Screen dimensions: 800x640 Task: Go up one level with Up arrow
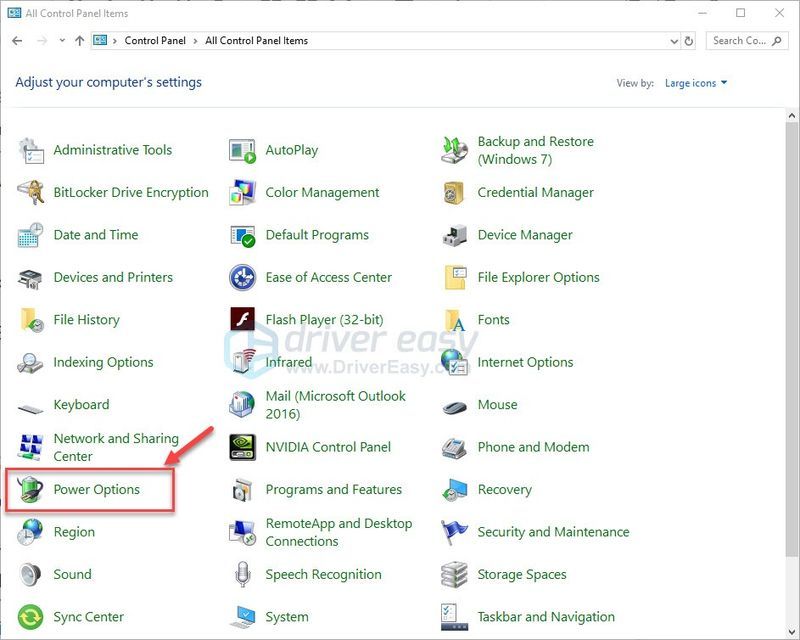pyautogui.click(x=80, y=41)
